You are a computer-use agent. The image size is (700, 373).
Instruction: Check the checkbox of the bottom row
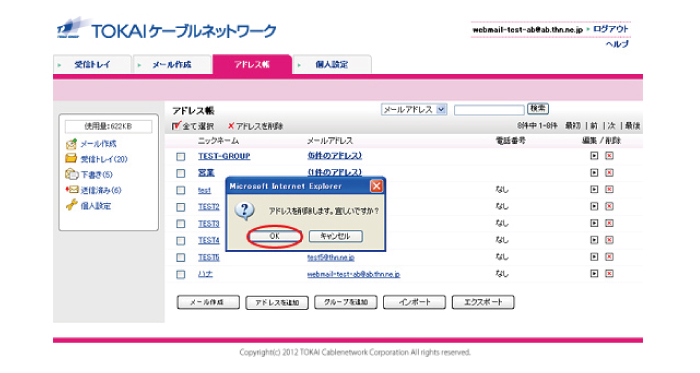(180, 274)
